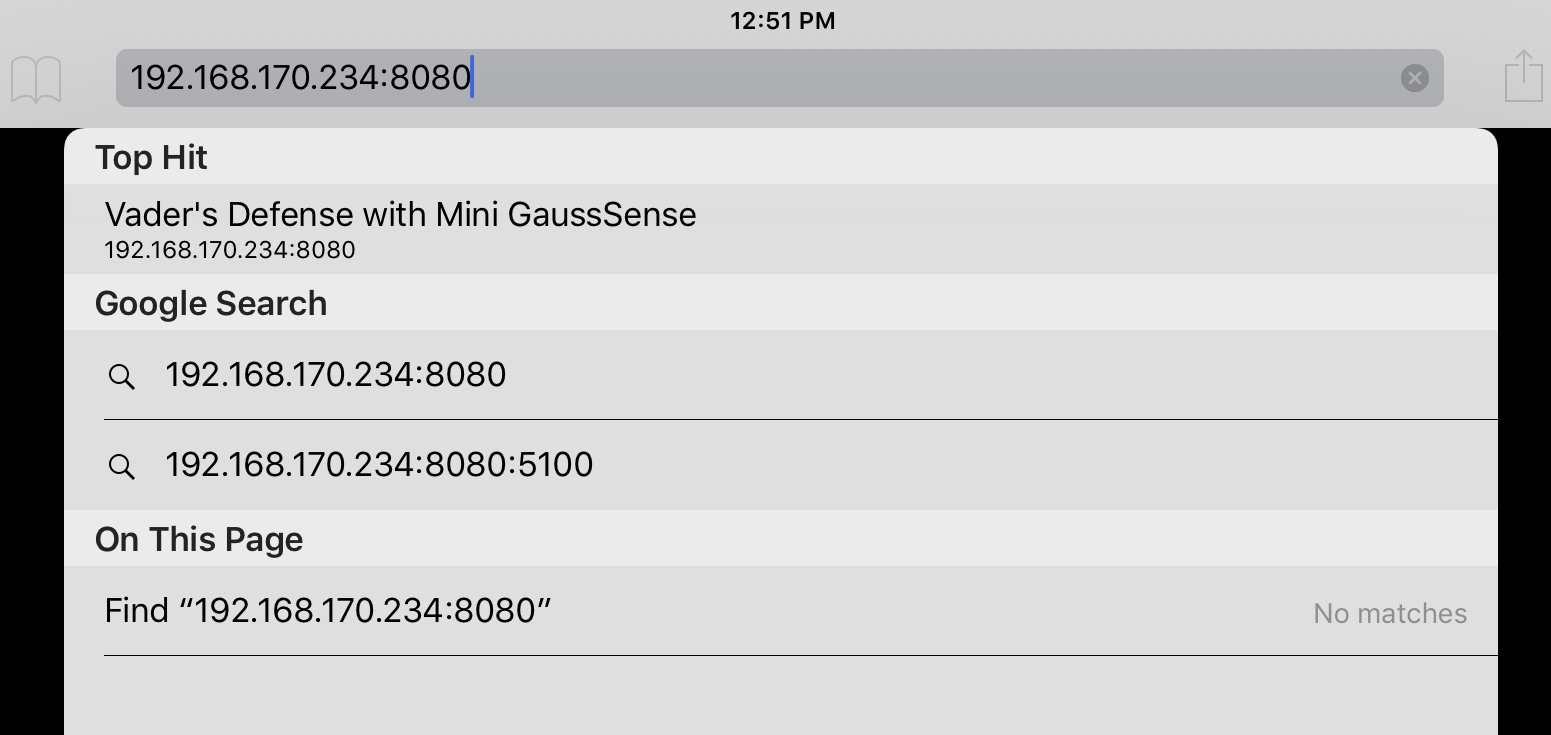
Task: Find "192.168.170.234:8080" on this page
Action: [x=781, y=611]
